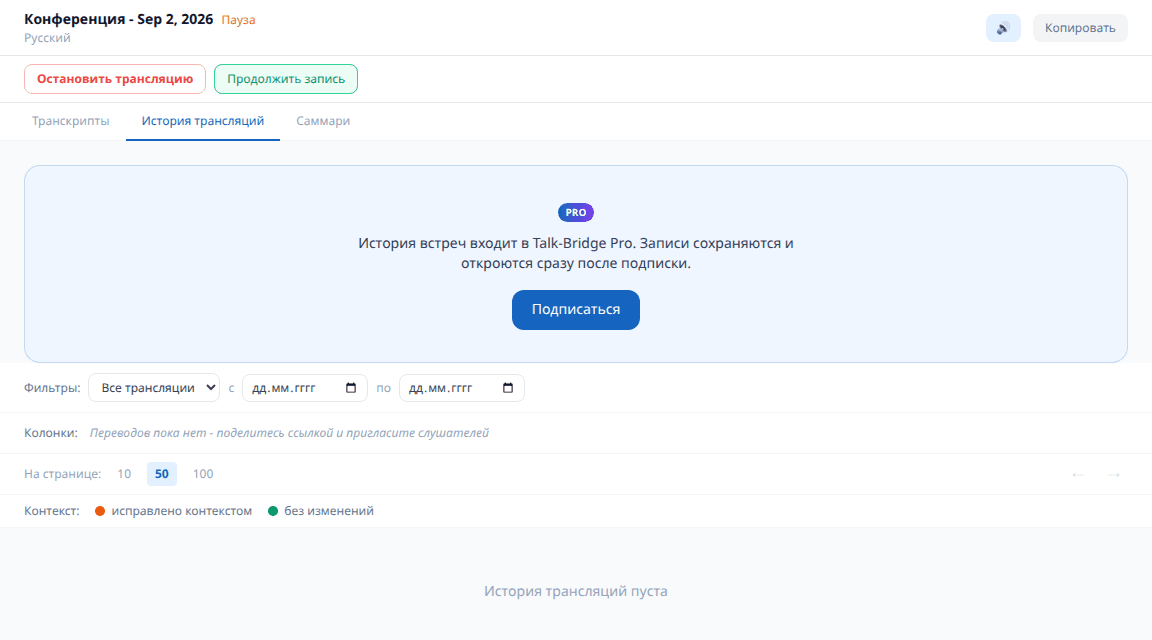Expand the Все трансляции filter dropdown
Image resolution: width=1152 pixels, height=640 pixels.
154,388
